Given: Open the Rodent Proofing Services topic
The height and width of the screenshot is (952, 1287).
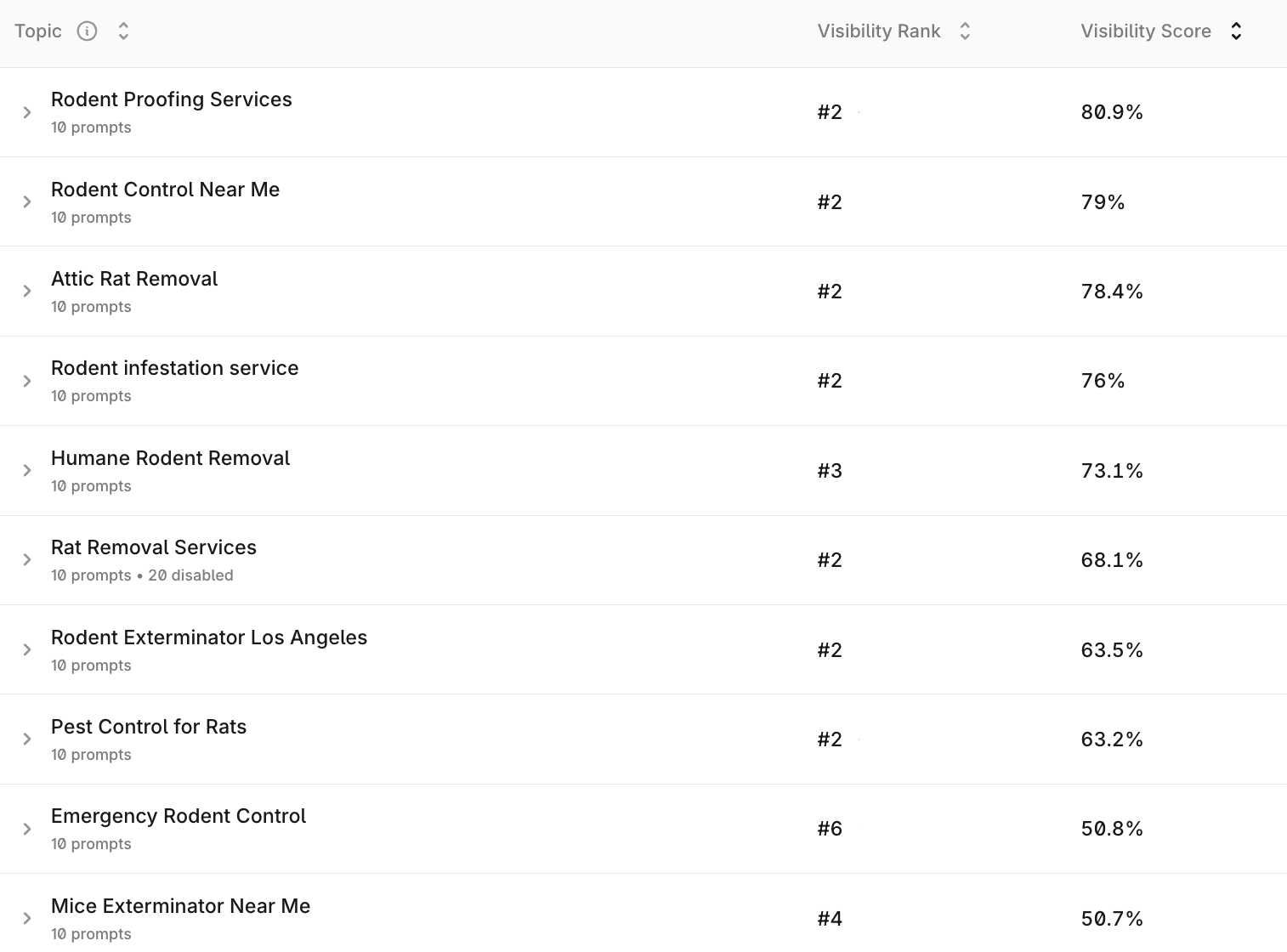Looking at the screenshot, I should pos(171,99).
